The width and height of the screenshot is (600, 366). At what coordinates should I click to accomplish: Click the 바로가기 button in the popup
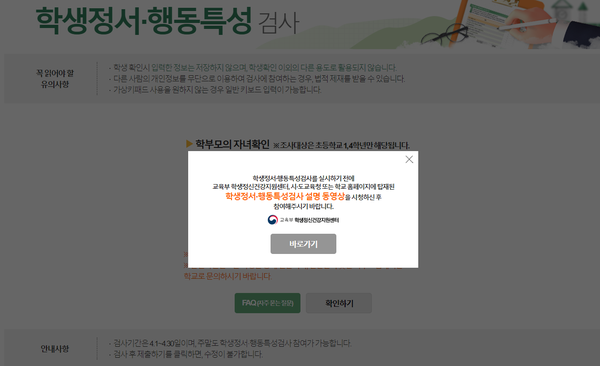(x=303, y=244)
